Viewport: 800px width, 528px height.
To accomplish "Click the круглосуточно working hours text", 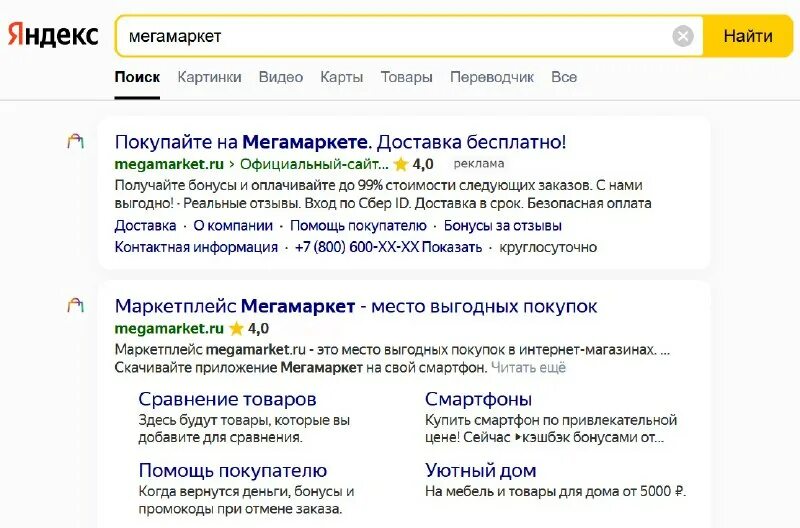I will point(548,247).
